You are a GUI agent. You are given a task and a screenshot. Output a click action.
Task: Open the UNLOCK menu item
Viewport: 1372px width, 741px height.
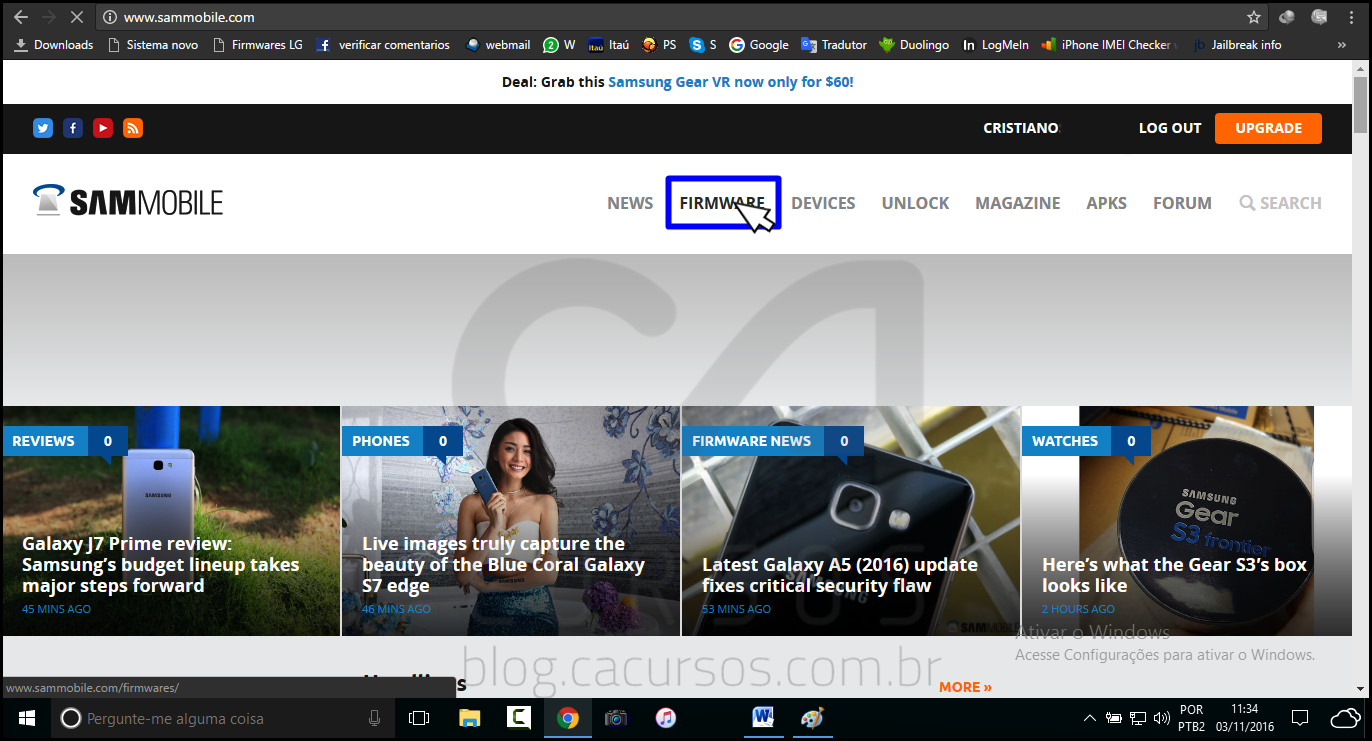pos(915,203)
